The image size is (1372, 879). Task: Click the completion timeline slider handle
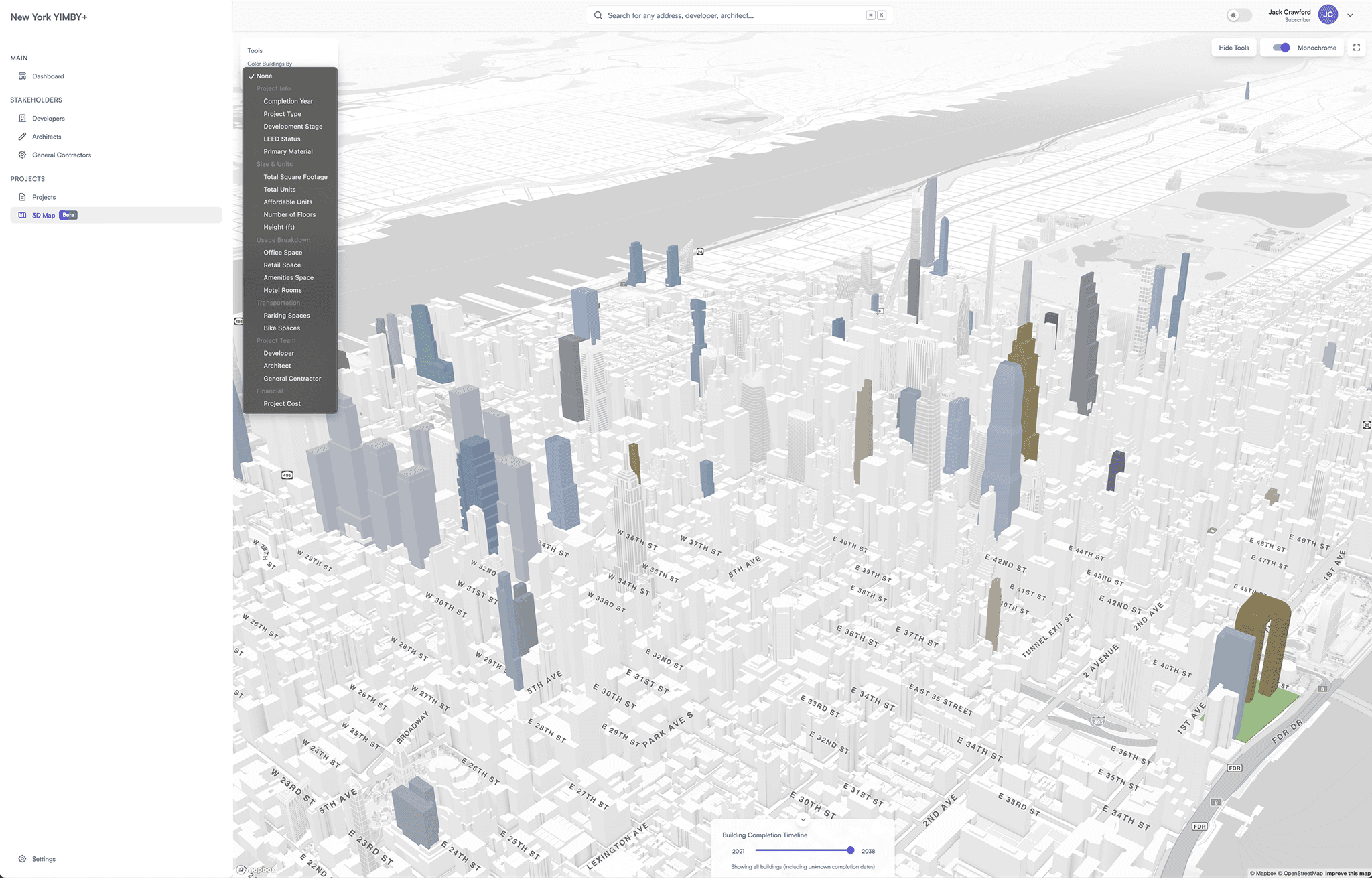tap(850, 850)
